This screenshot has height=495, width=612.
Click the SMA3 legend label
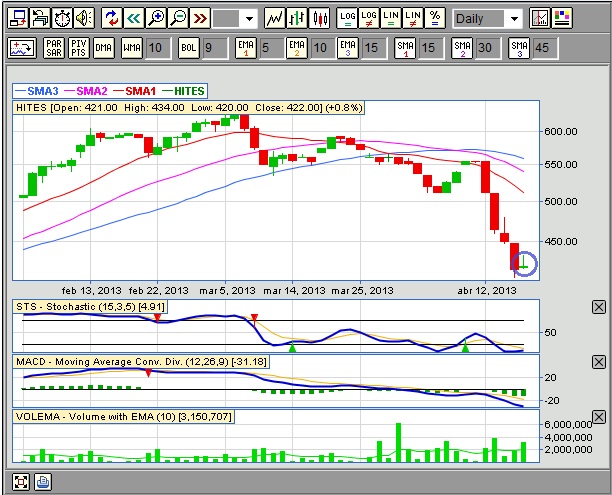point(43,91)
